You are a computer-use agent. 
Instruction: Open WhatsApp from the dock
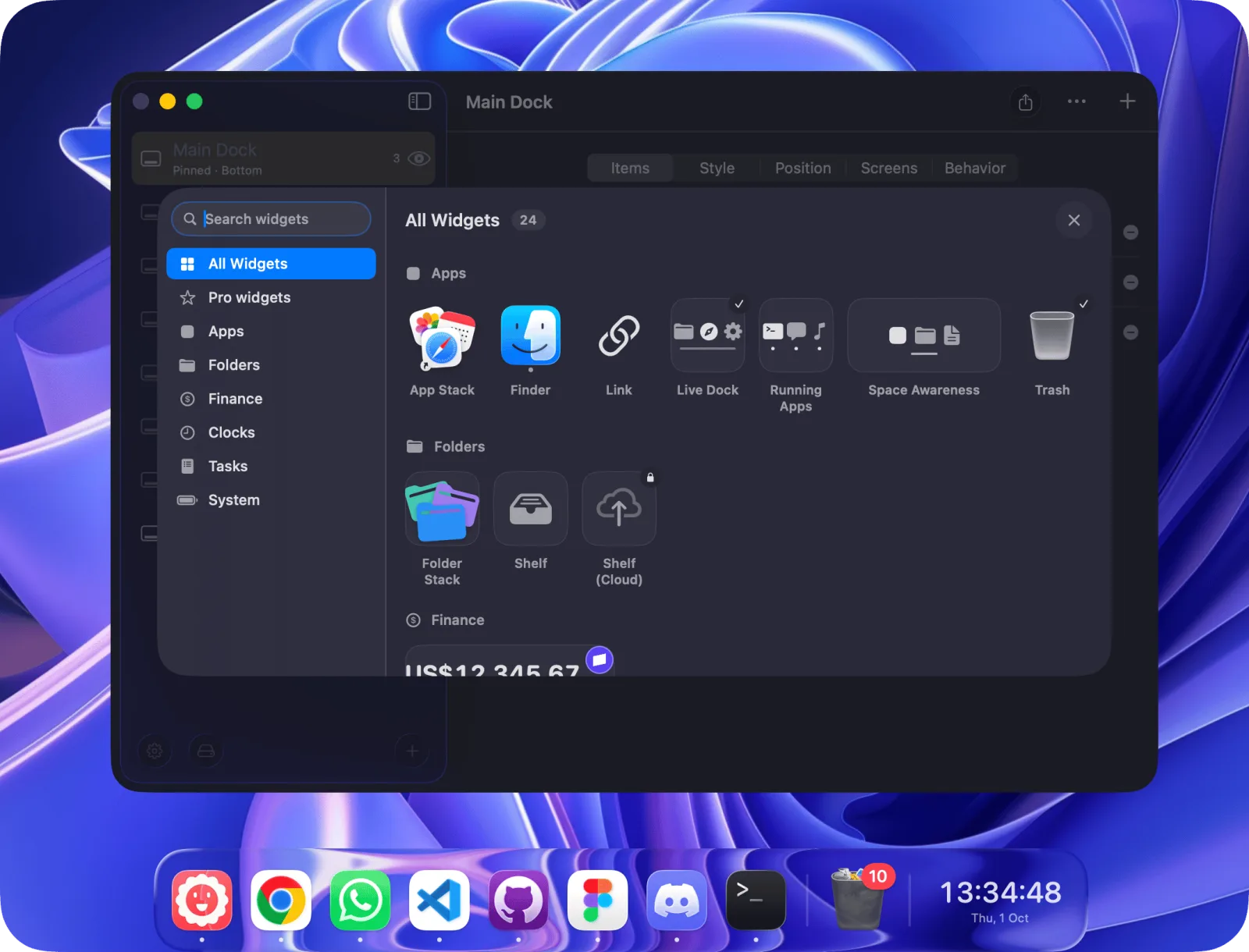(x=360, y=900)
